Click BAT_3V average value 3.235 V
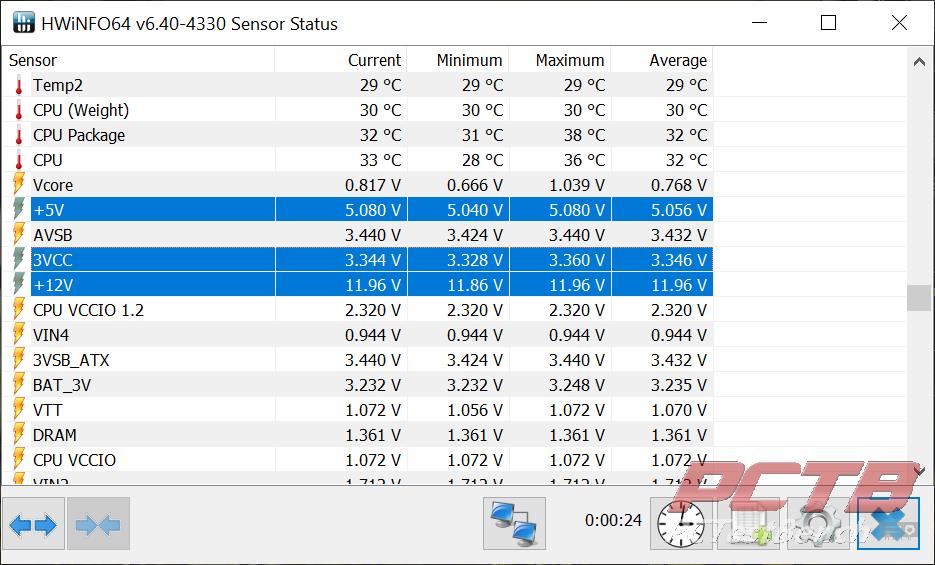The width and height of the screenshot is (935, 565). tap(679, 386)
